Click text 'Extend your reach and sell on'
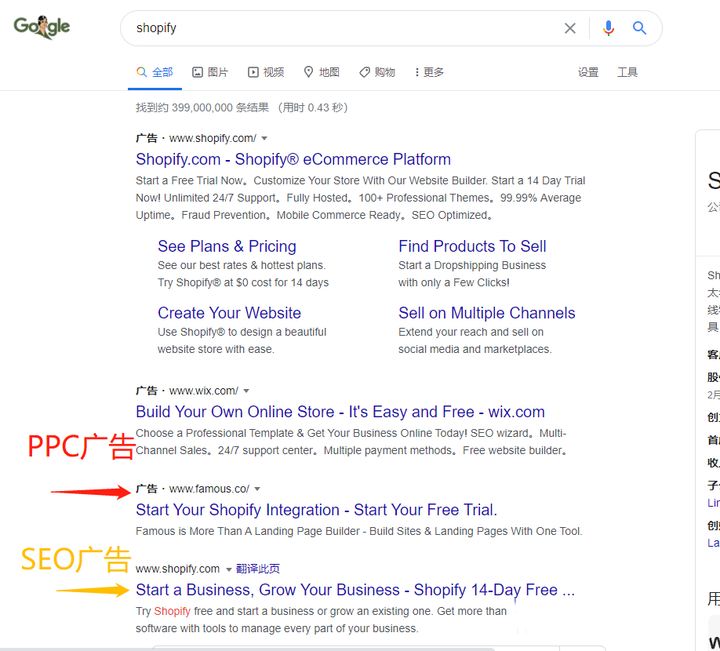This screenshot has height=651, width=720. click(x=471, y=332)
